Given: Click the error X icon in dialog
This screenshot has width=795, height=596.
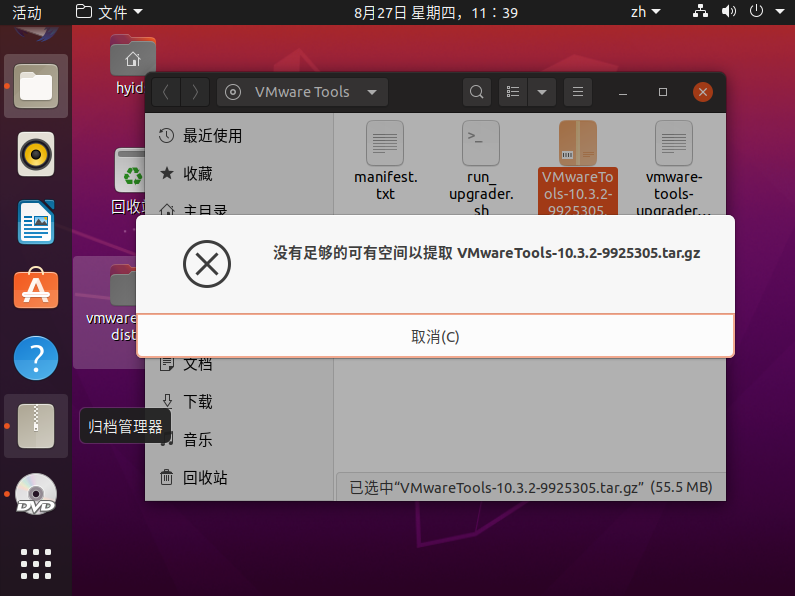Looking at the screenshot, I should coord(207,264).
